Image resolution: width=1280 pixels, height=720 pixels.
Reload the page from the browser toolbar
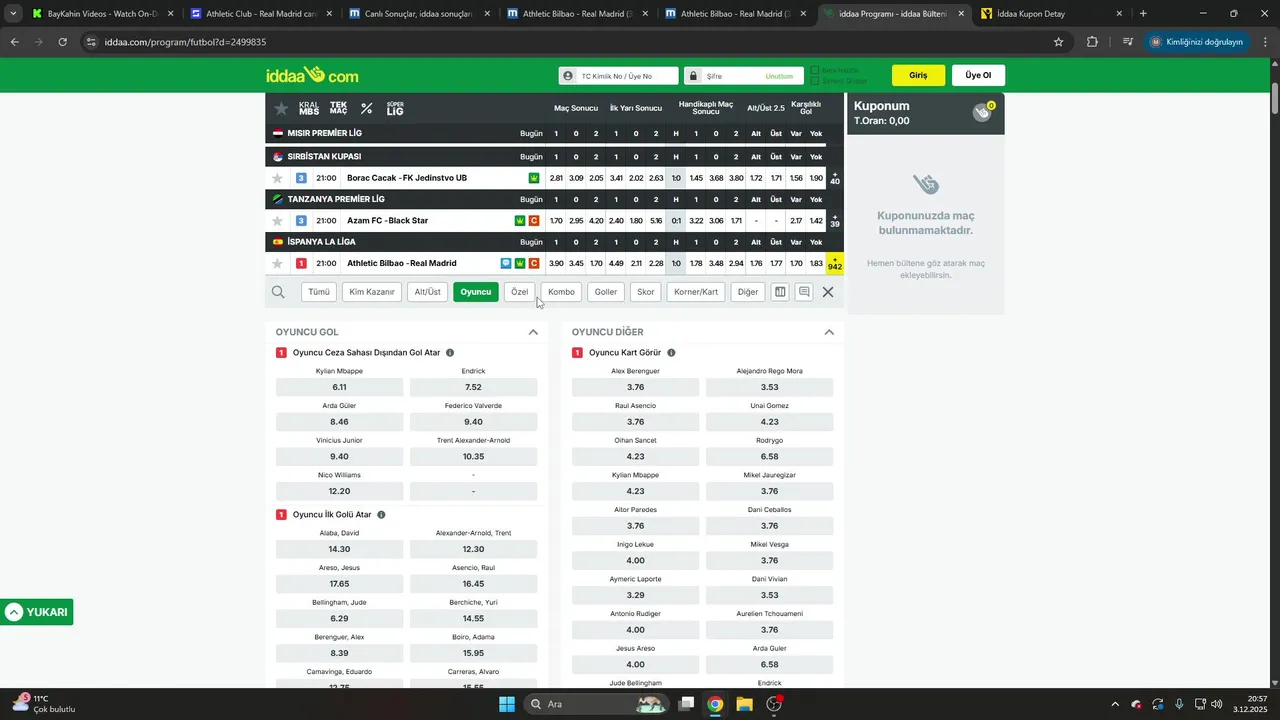(x=62, y=42)
